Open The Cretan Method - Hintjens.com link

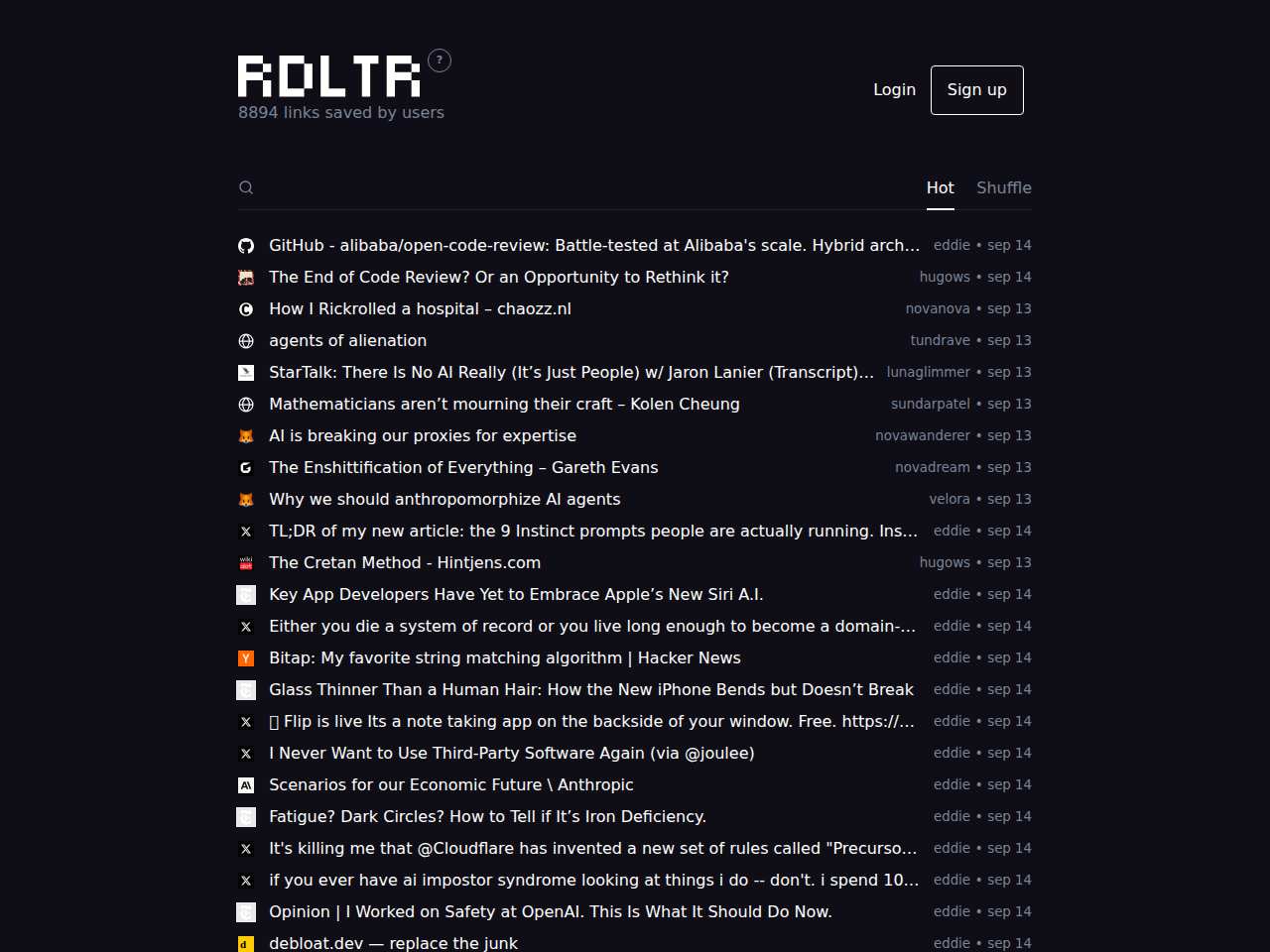click(x=405, y=562)
